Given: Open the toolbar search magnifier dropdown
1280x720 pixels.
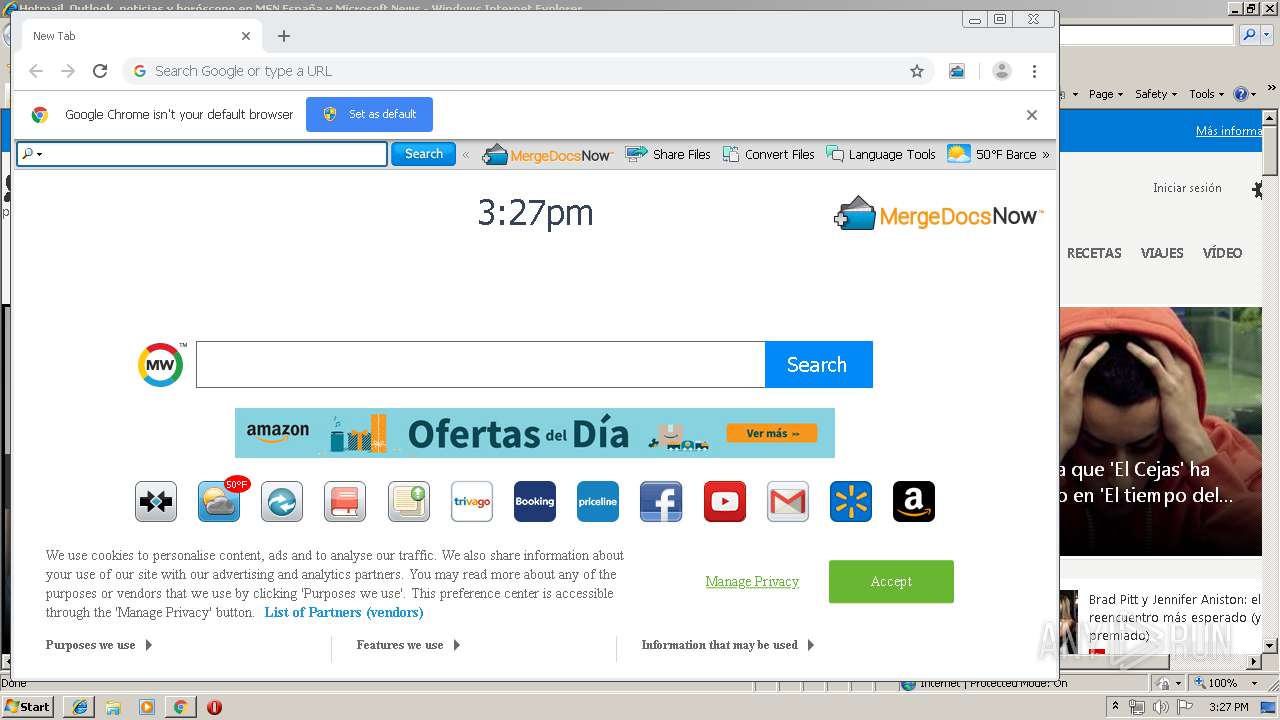Looking at the screenshot, I should [32, 154].
